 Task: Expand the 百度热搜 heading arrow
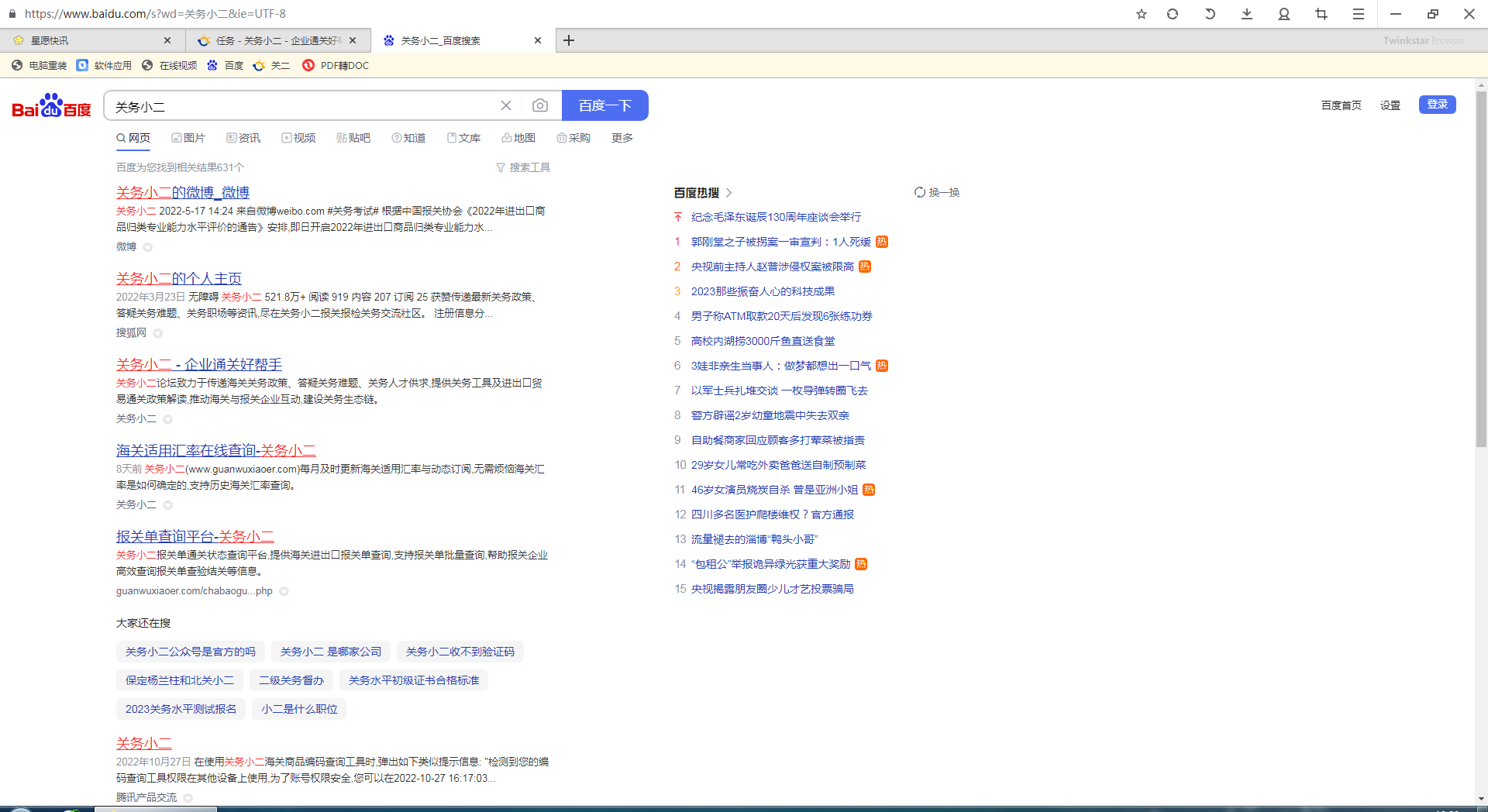point(728,192)
